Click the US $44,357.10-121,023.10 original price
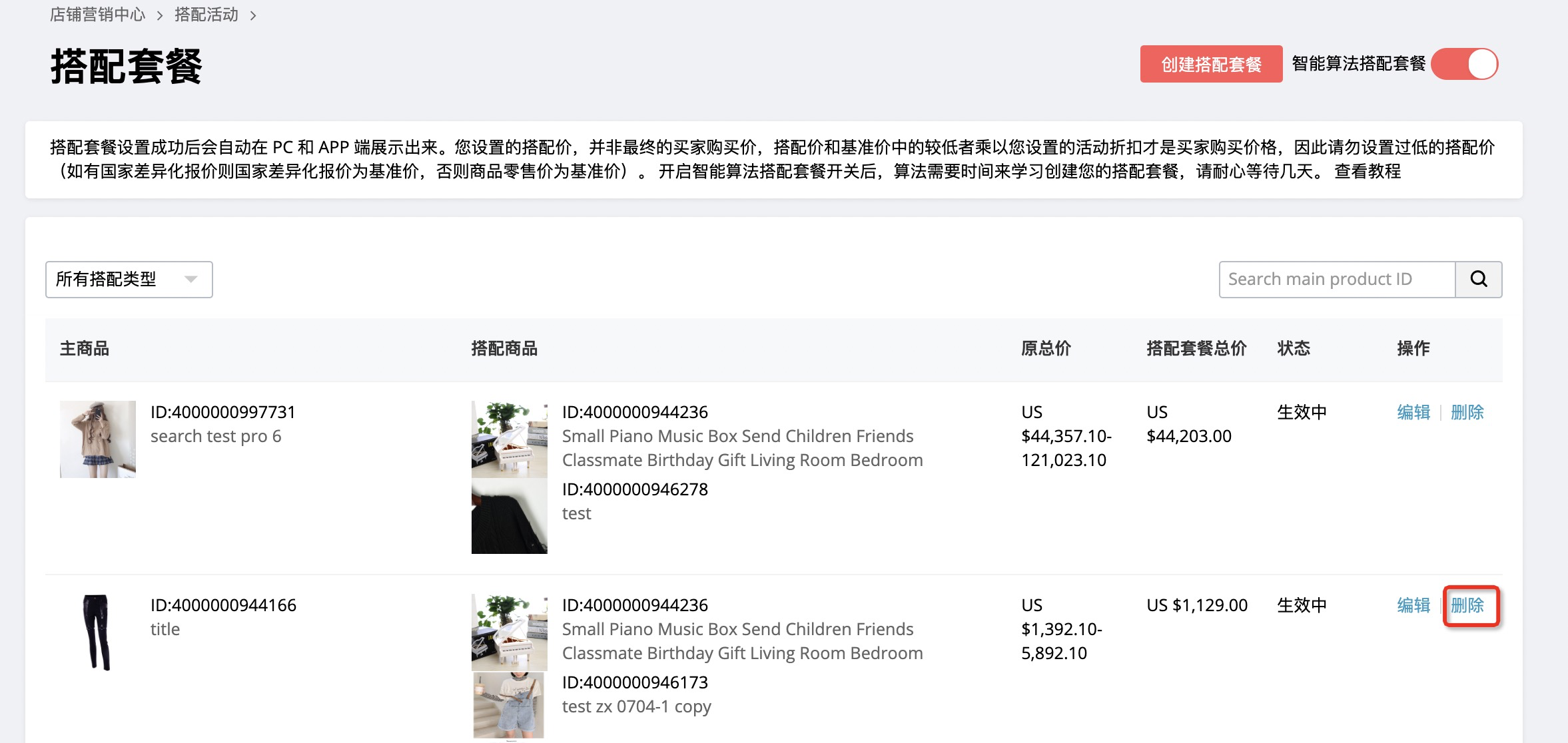 (x=1066, y=436)
